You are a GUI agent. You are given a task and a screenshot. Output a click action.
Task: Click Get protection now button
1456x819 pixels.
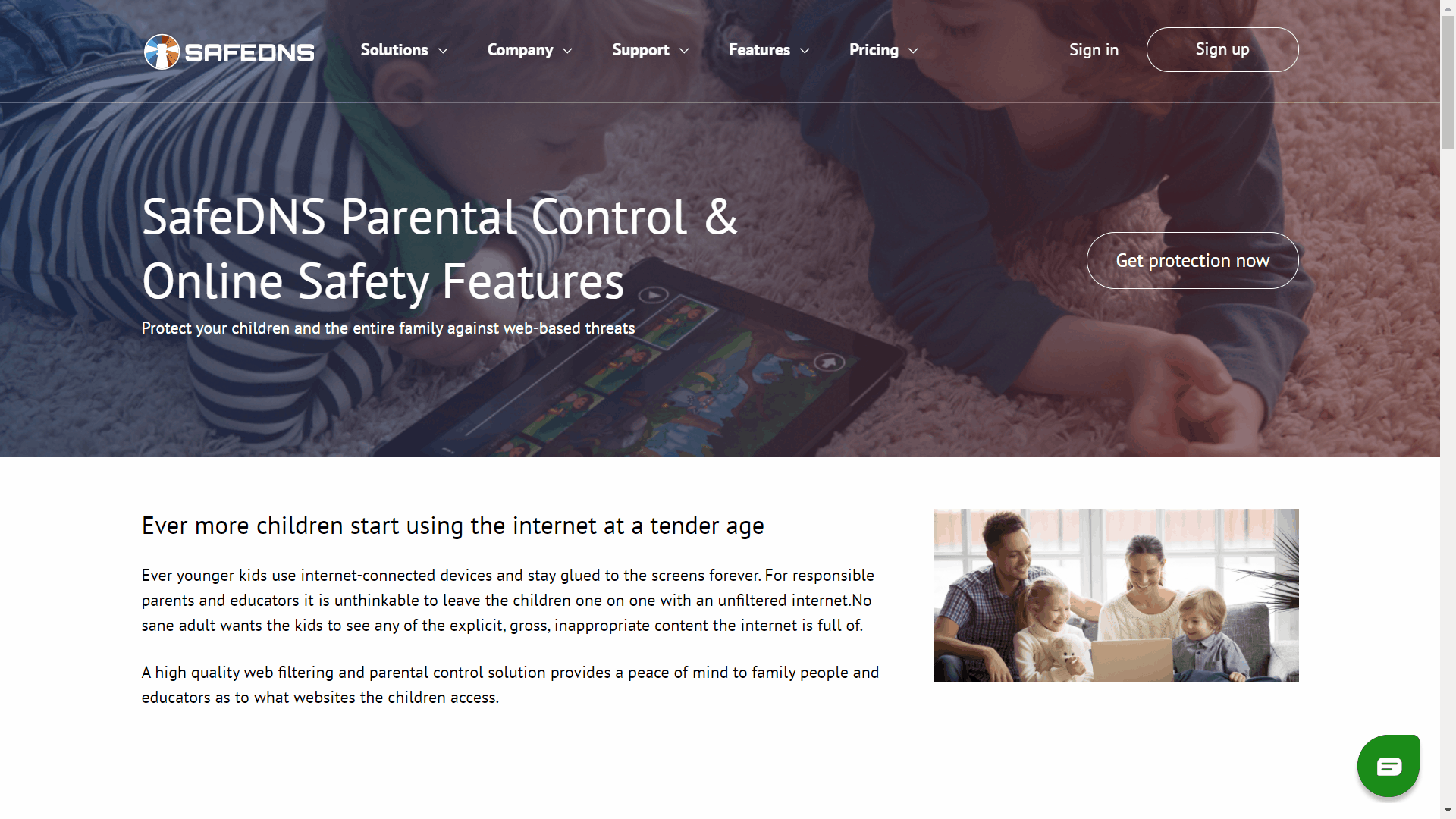click(x=1192, y=260)
